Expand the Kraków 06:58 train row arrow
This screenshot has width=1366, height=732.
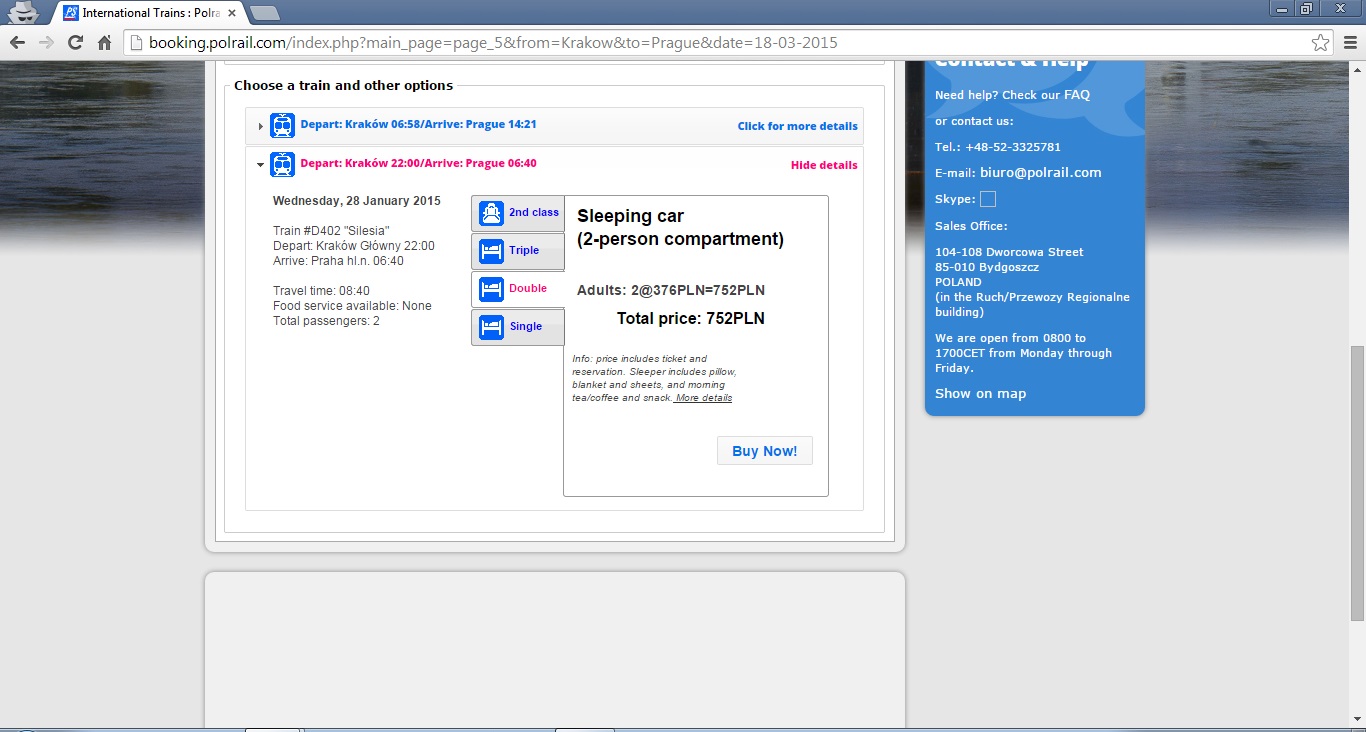point(260,126)
